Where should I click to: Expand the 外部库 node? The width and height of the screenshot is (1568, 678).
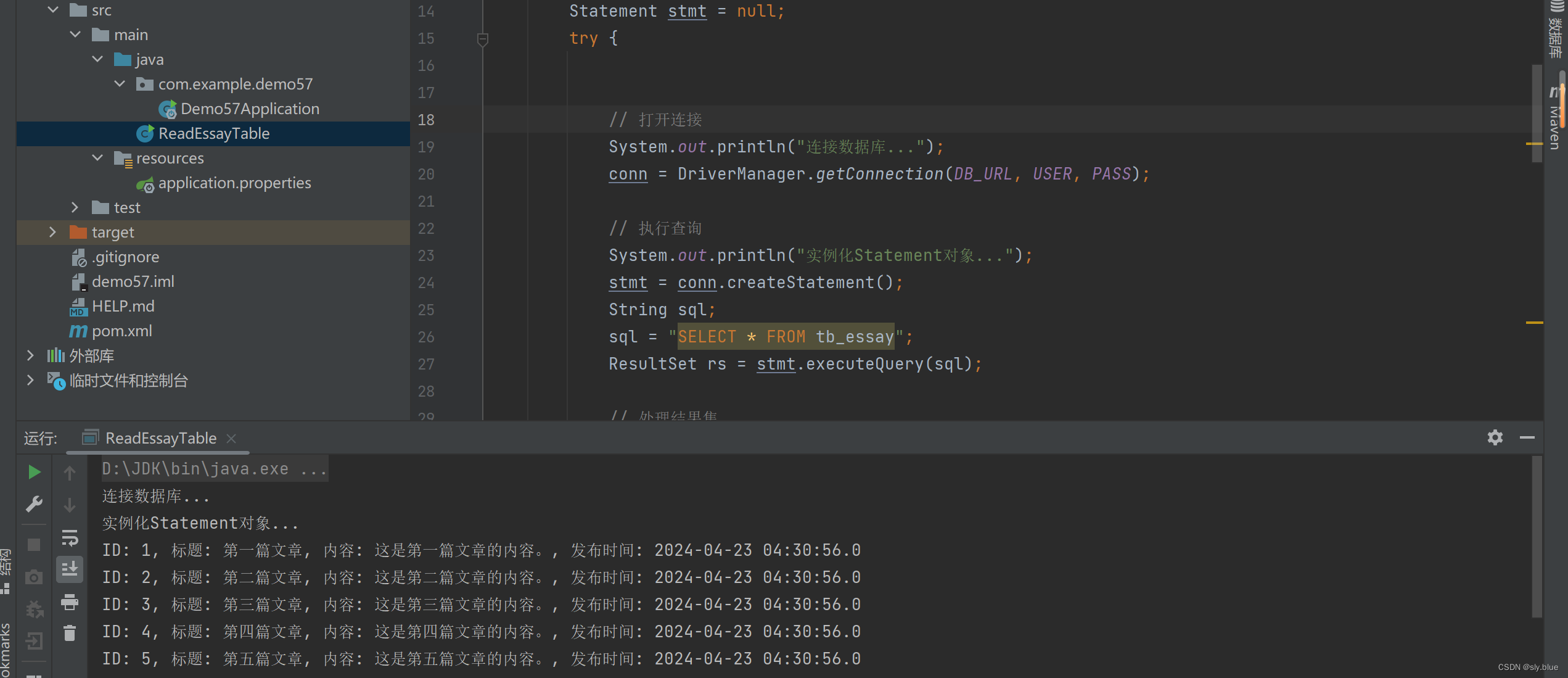point(30,355)
